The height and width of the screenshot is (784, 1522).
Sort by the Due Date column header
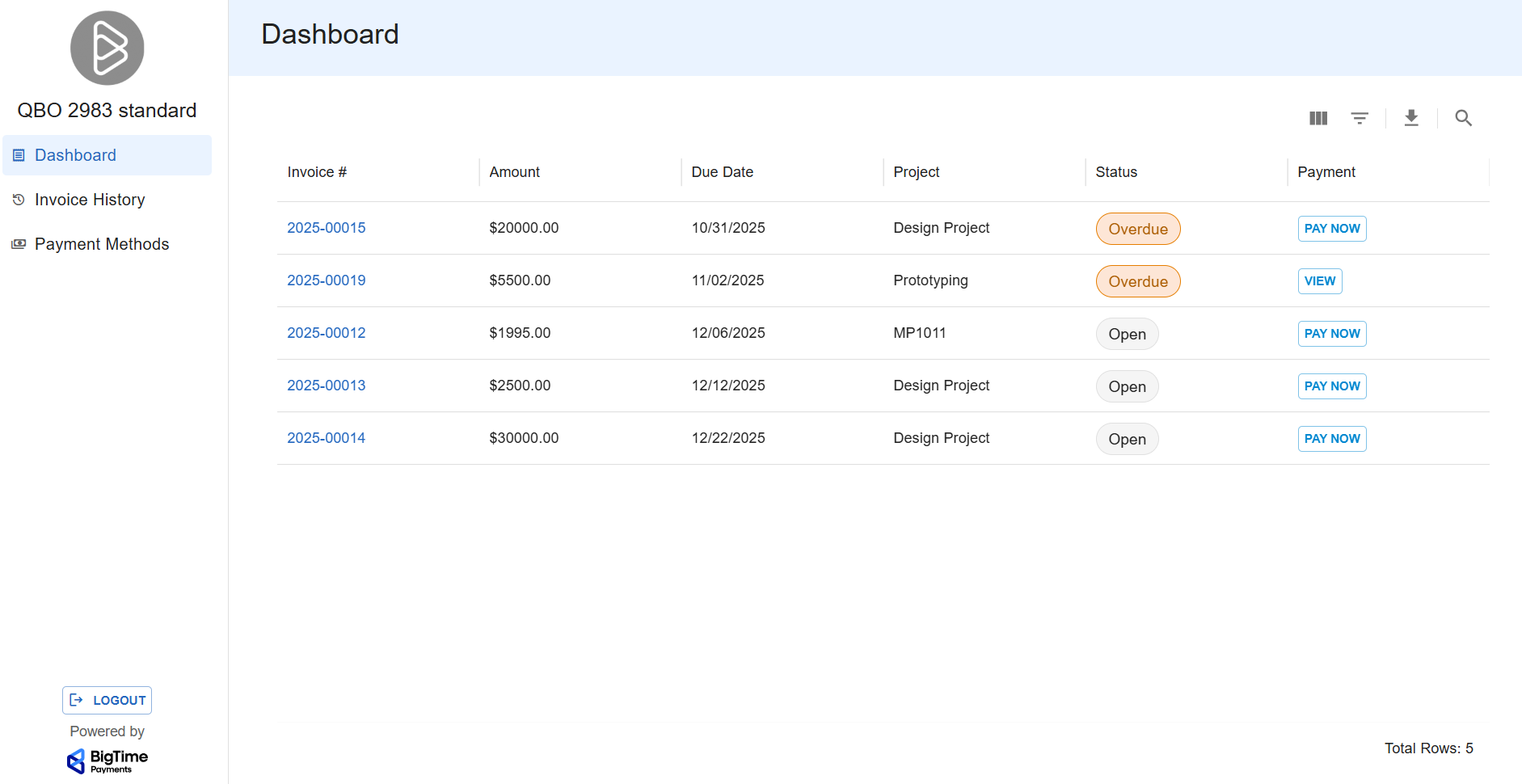pos(722,172)
